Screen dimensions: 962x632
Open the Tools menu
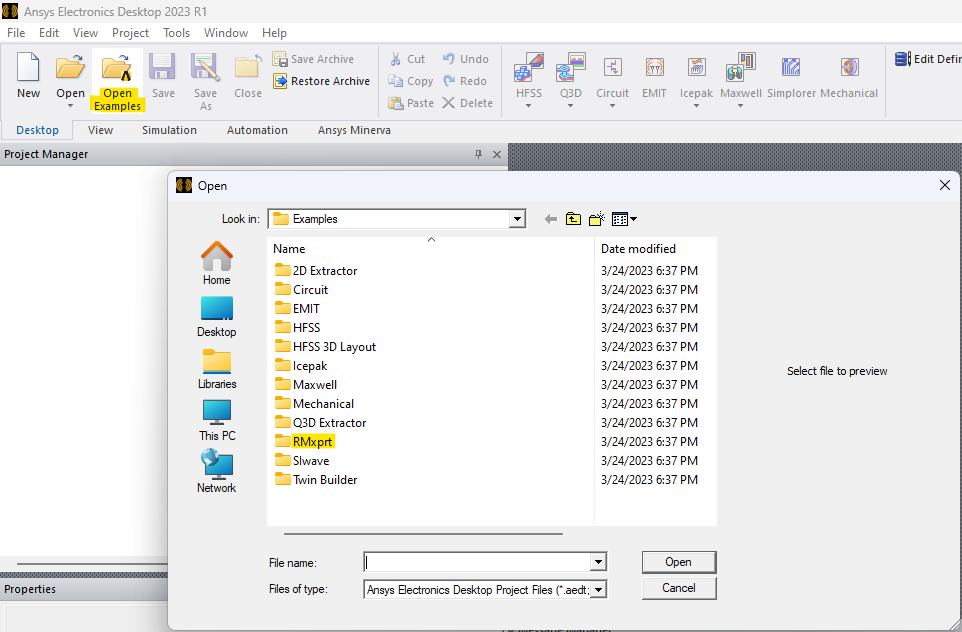[176, 32]
